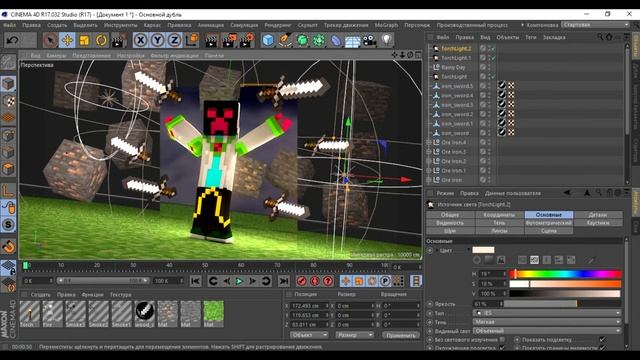Select iron_sword.5 object
The height and width of the screenshot is (360, 640).
[457, 86]
